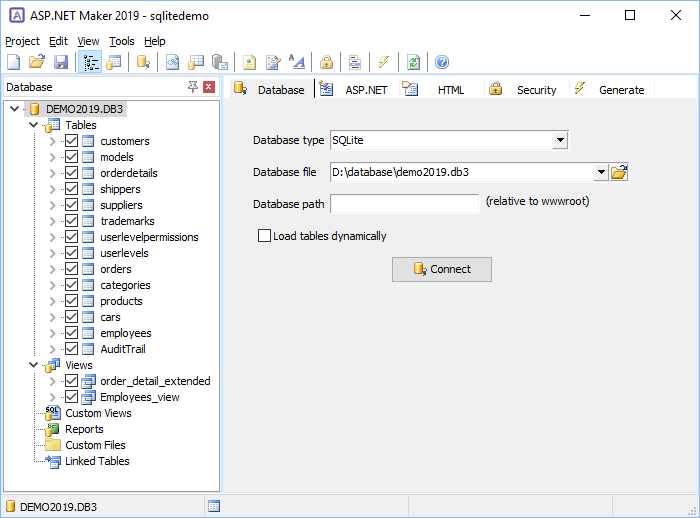Screen dimensions: 700x518
Task: Click the copy tables settings icon
Action: tap(220, 62)
